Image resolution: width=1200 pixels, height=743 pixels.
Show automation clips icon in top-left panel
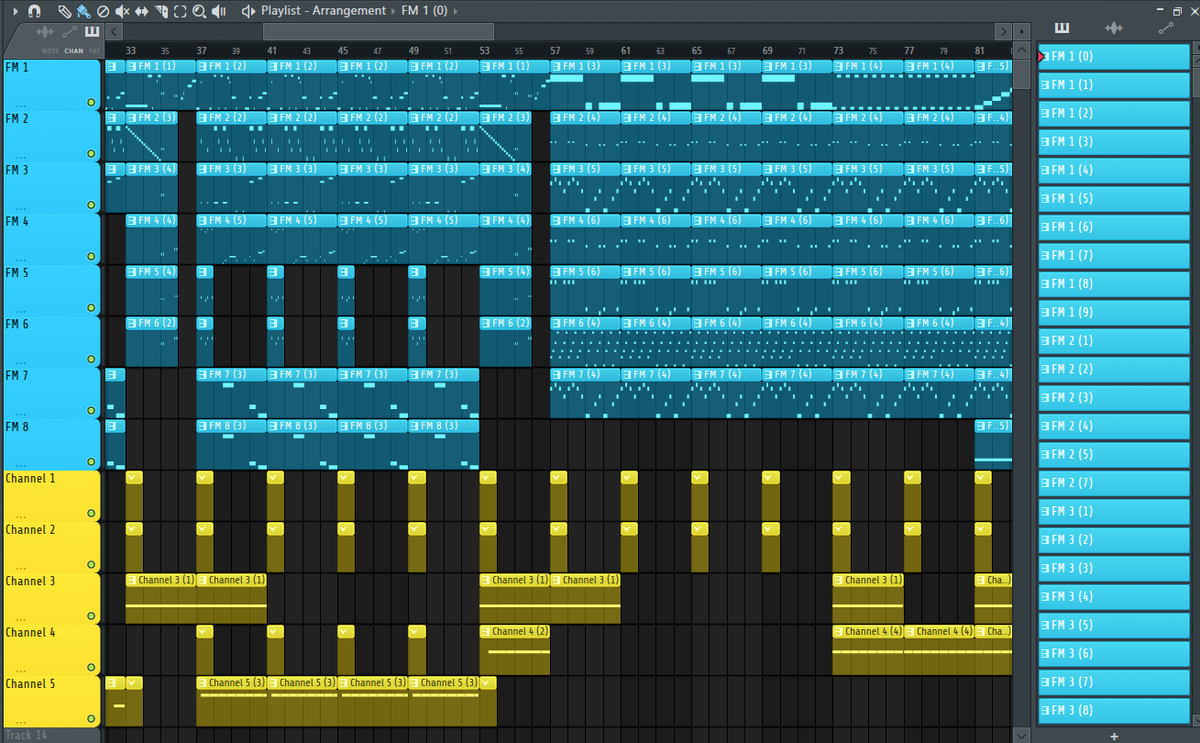pos(68,32)
